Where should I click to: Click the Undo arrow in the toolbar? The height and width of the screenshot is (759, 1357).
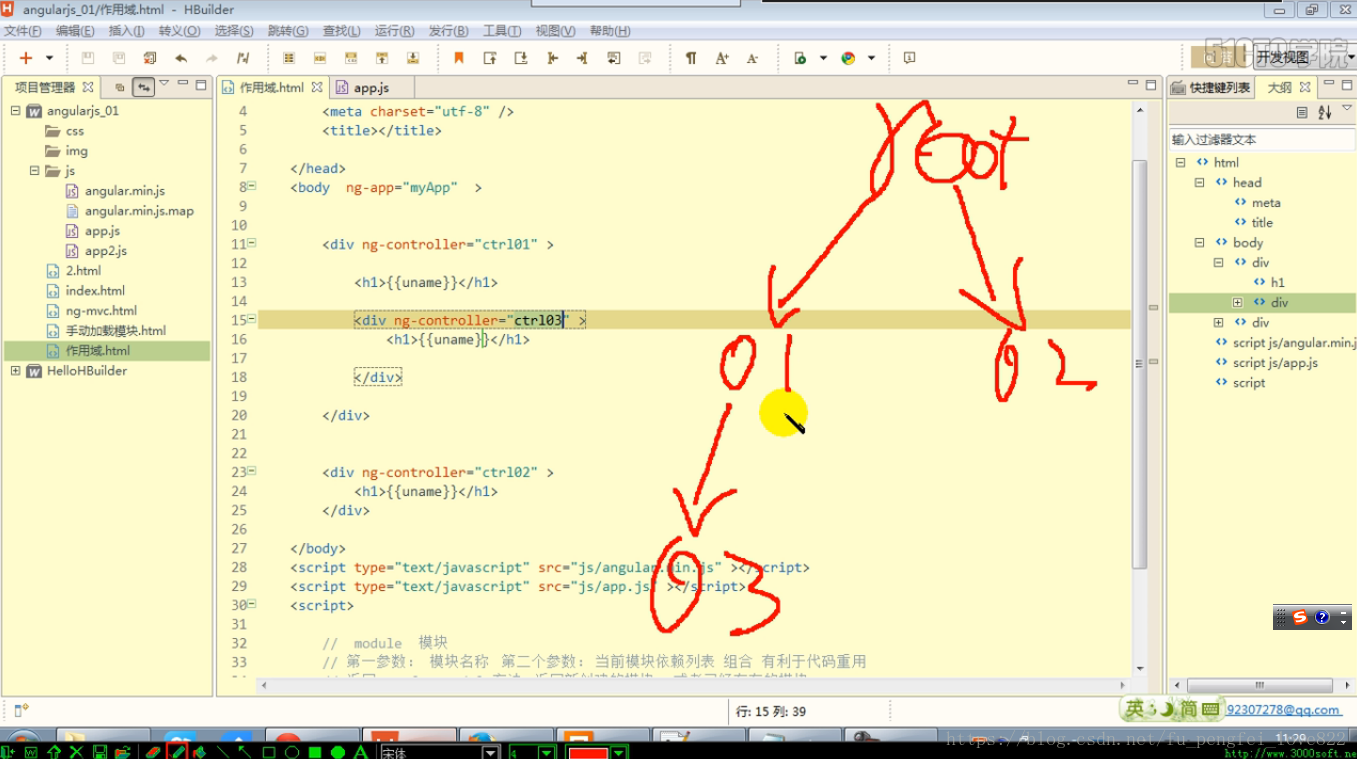pyautogui.click(x=181, y=58)
